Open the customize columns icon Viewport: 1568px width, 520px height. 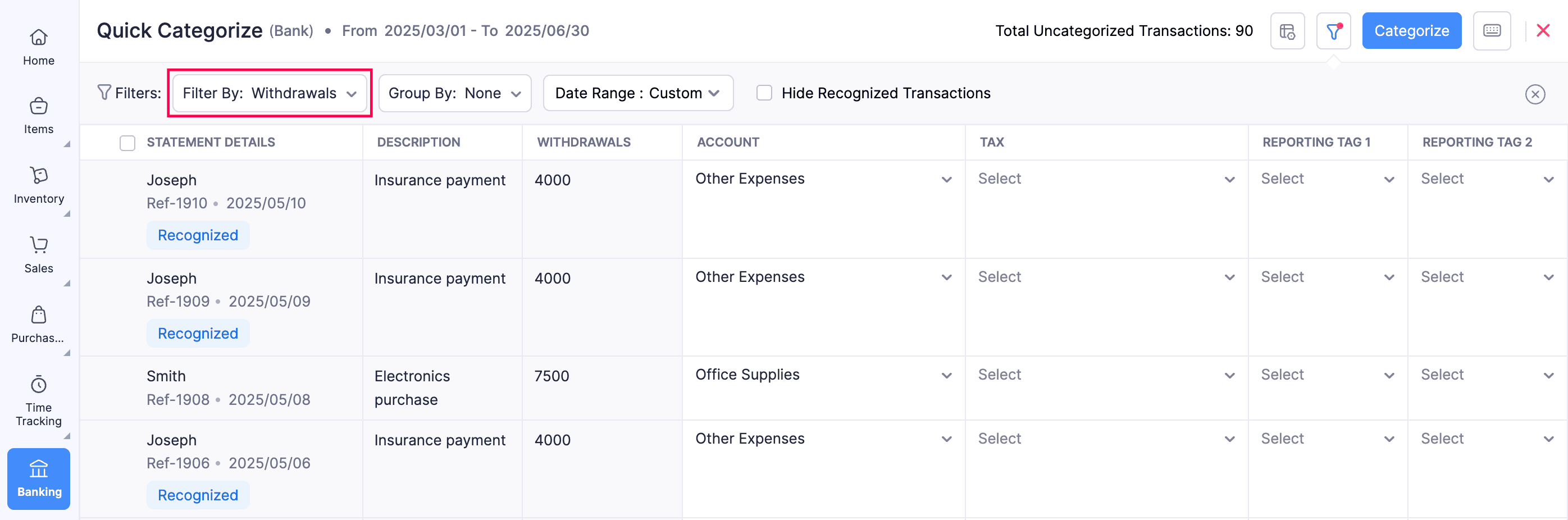(x=1287, y=30)
